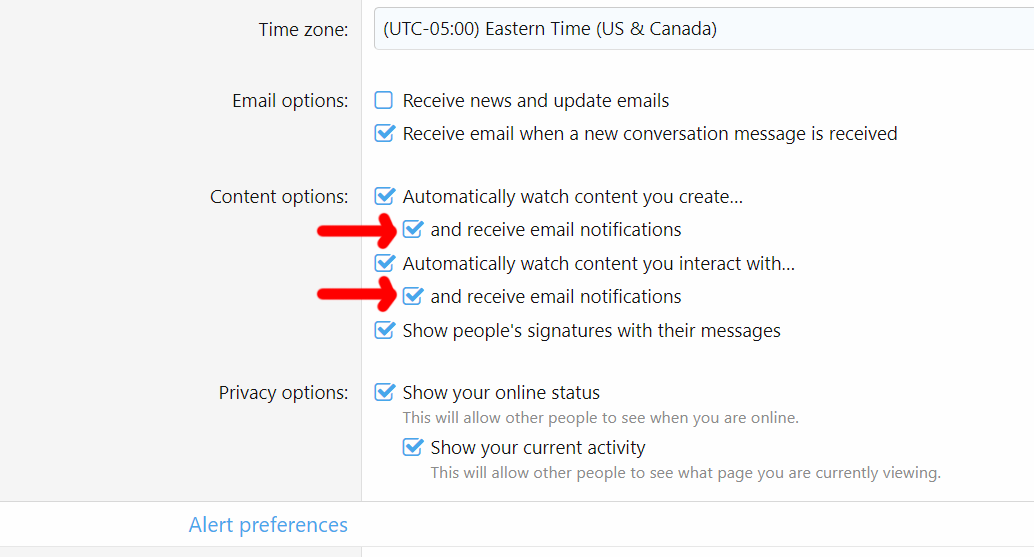
Task: Uncheck email notifications under content you create
Action: 412,229
